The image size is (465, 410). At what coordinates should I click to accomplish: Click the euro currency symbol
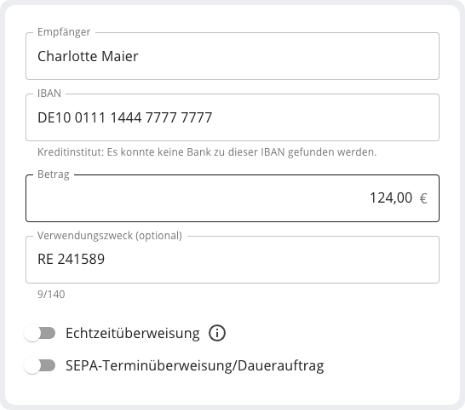tap(423, 198)
